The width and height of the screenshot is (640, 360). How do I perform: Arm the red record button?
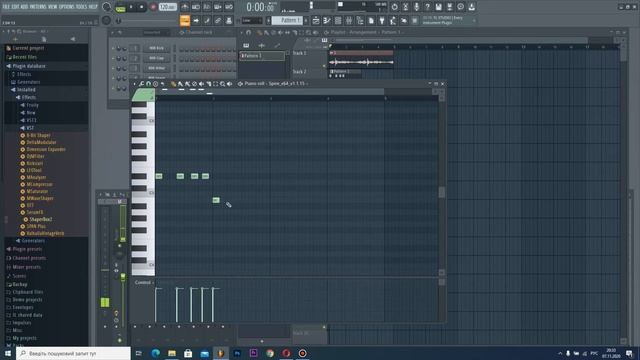pyautogui.click(x=153, y=7)
